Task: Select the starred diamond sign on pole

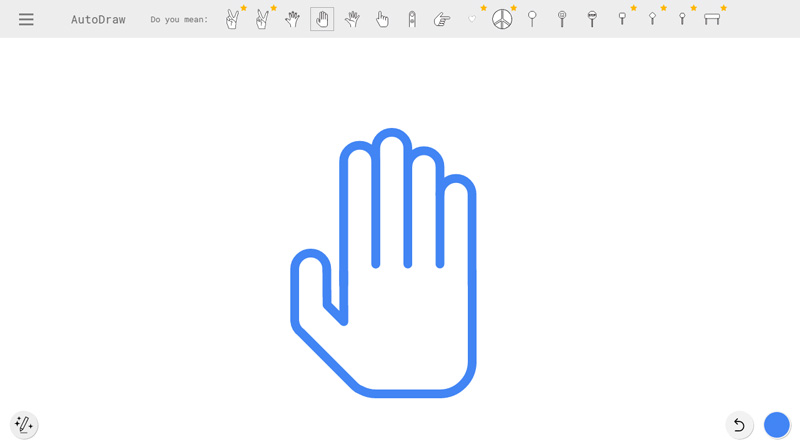Action: 652,19
